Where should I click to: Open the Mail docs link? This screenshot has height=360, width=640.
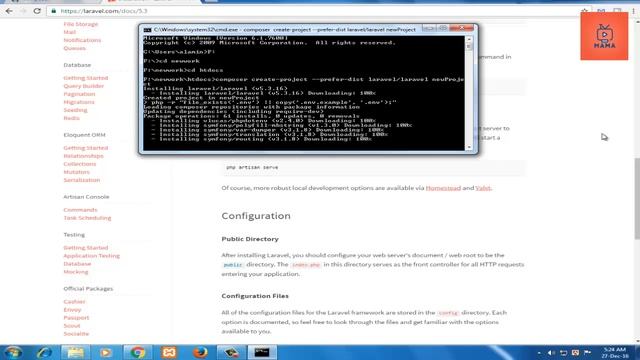(69, 32)
